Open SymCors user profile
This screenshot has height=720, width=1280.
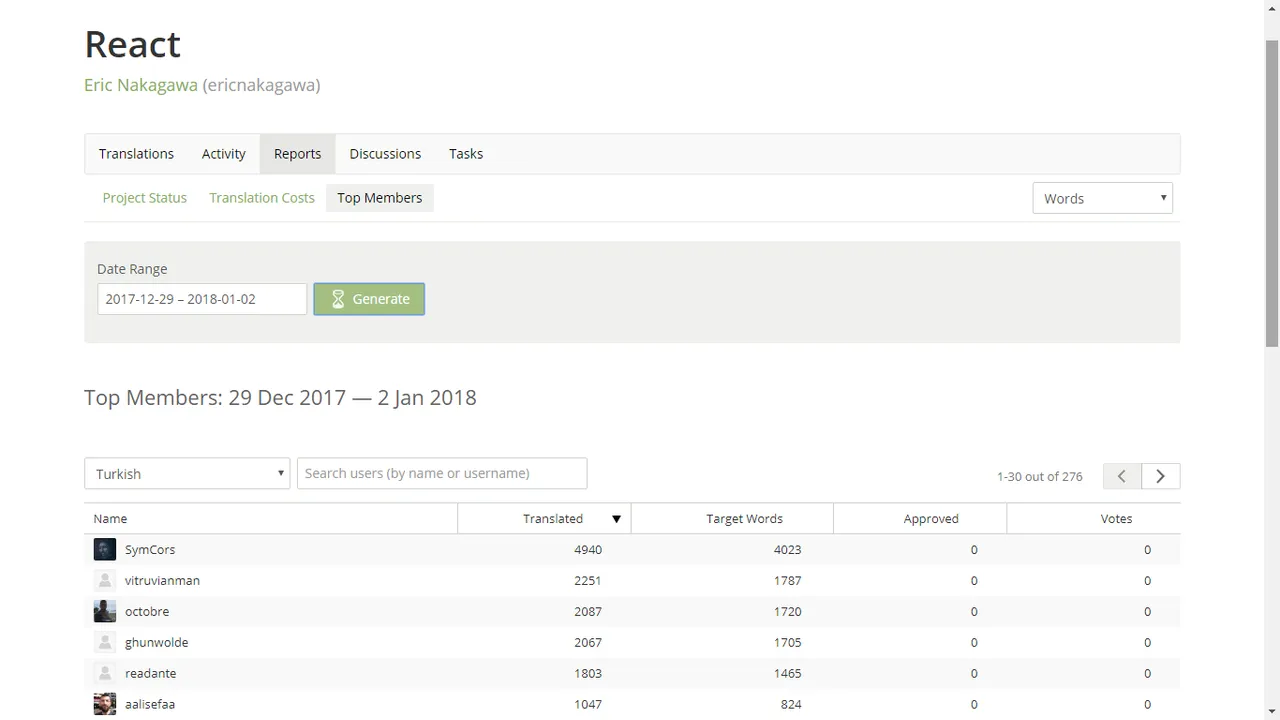pyautogui.click(x=150, y=549)
